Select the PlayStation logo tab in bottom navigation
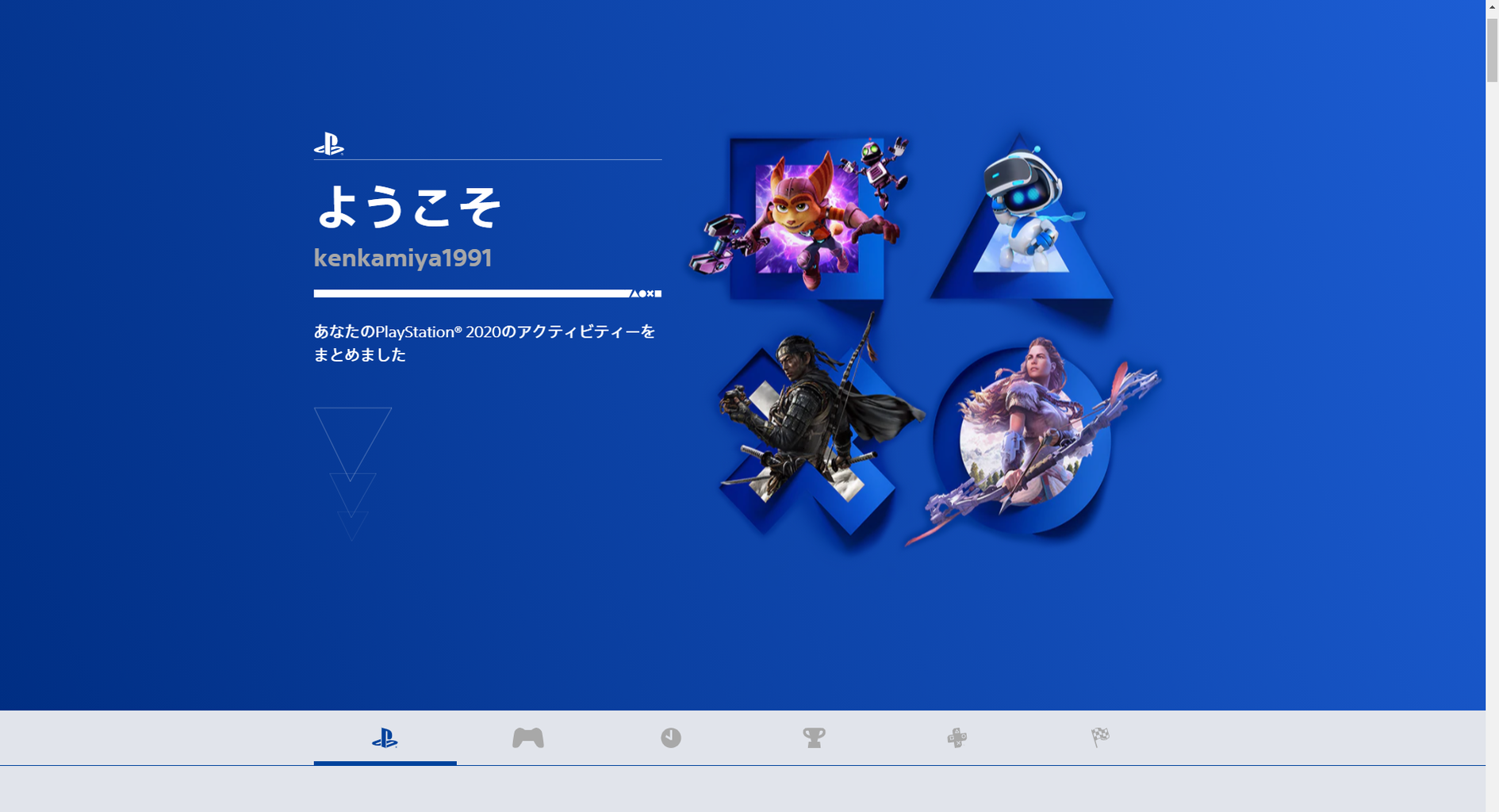 click(385, 738)
